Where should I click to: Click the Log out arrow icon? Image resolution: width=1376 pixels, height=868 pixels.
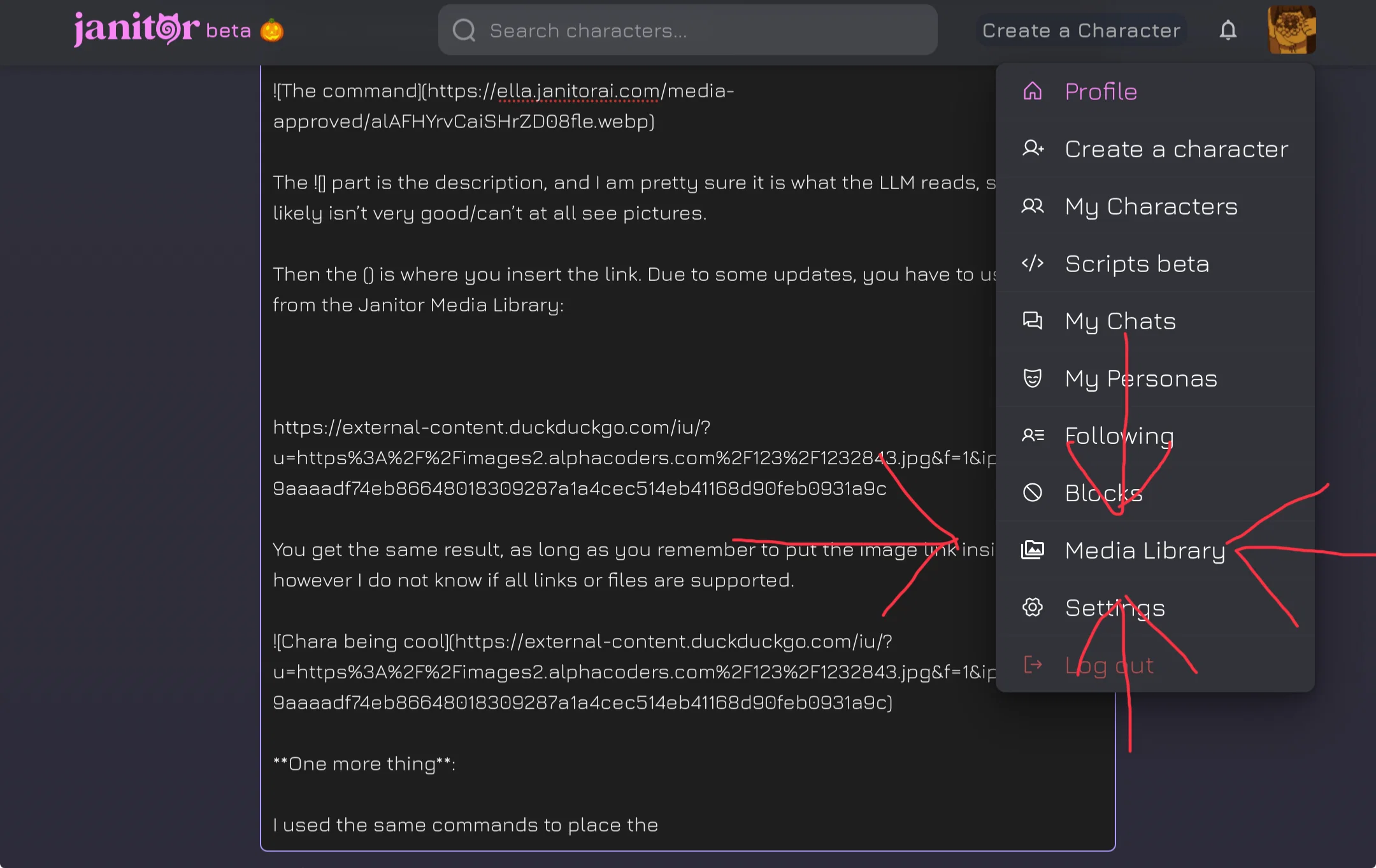1032,664
